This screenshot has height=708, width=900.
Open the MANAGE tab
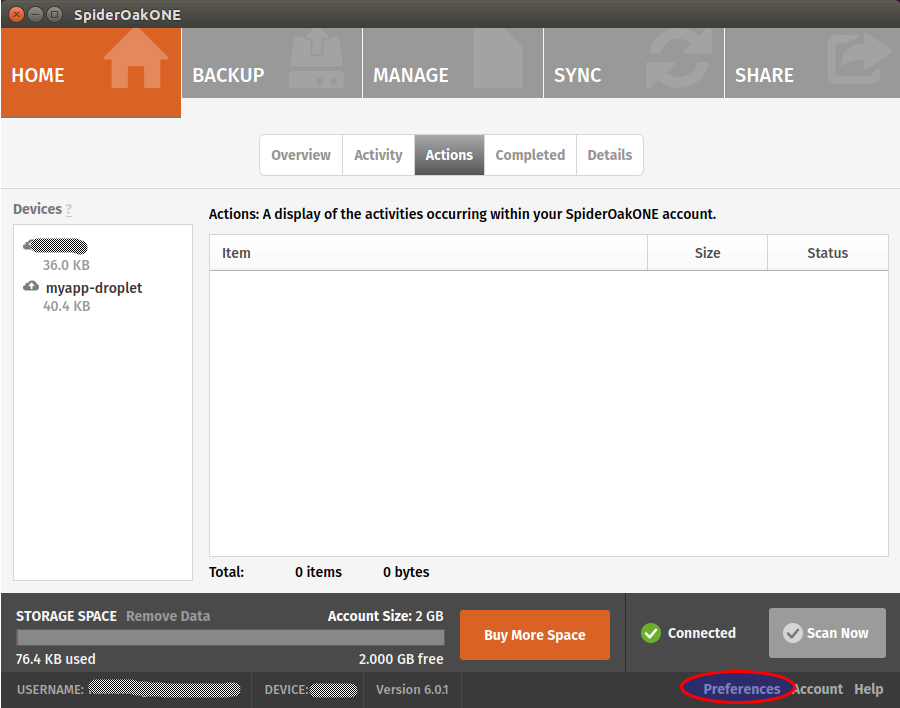coord(453,63)
